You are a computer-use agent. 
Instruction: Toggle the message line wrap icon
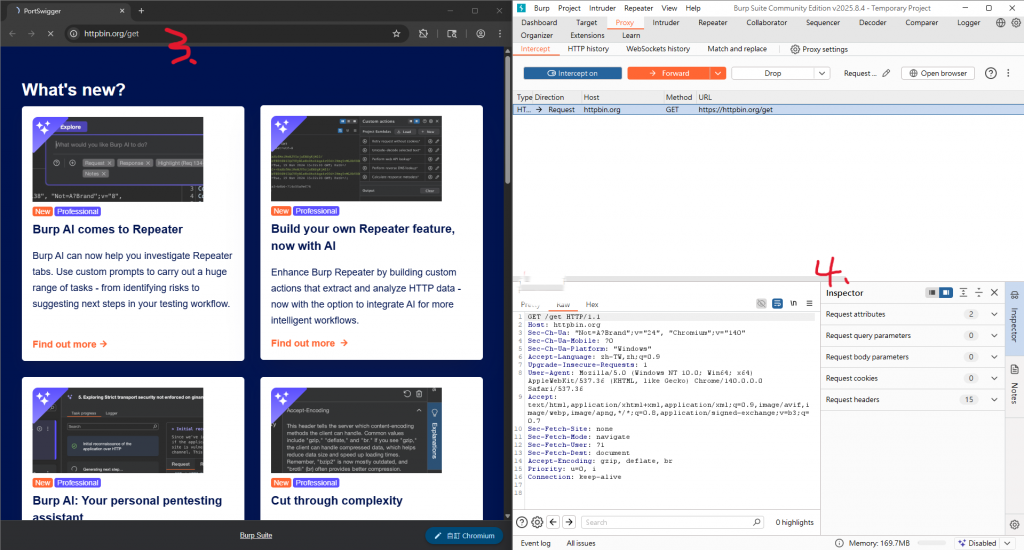(777, 304)
